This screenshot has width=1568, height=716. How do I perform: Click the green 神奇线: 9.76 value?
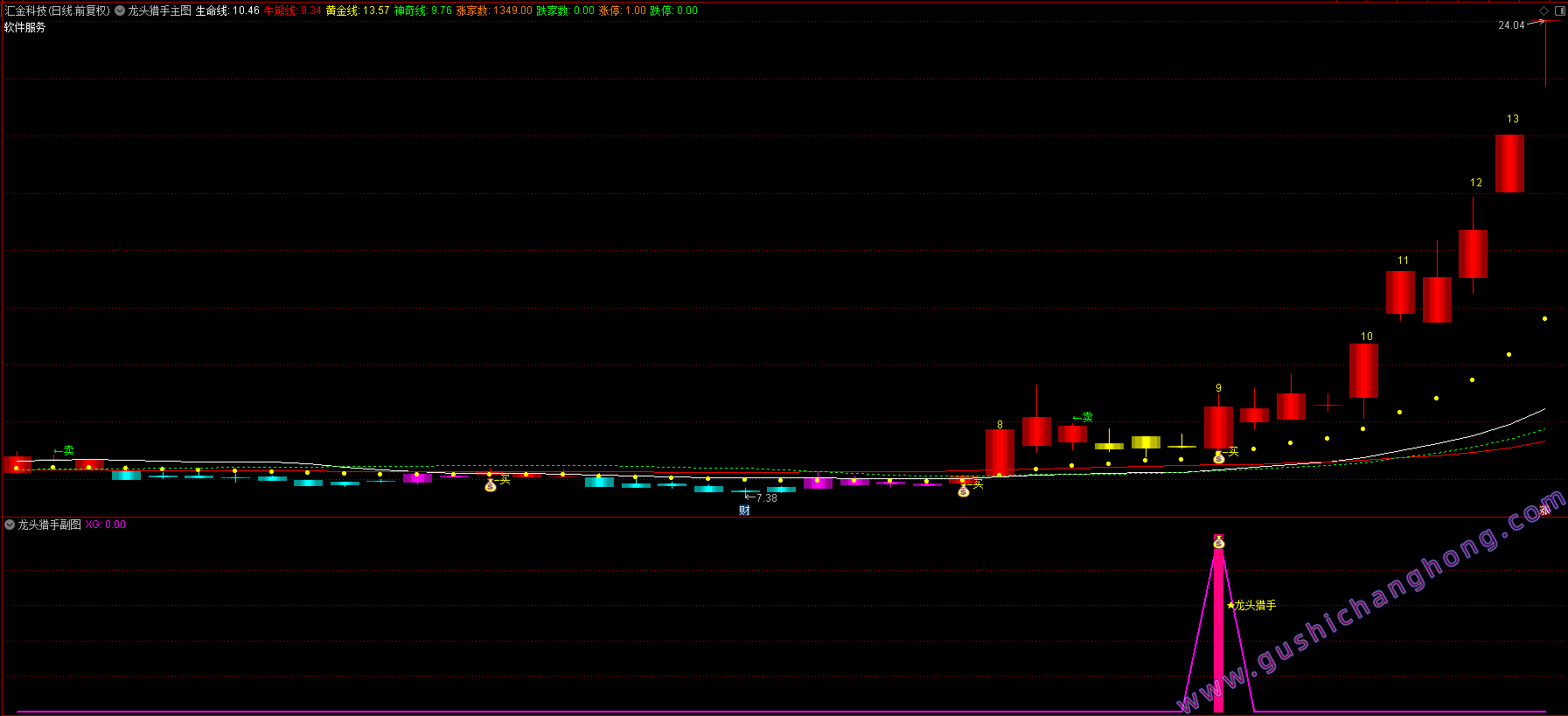click(423, 10)
